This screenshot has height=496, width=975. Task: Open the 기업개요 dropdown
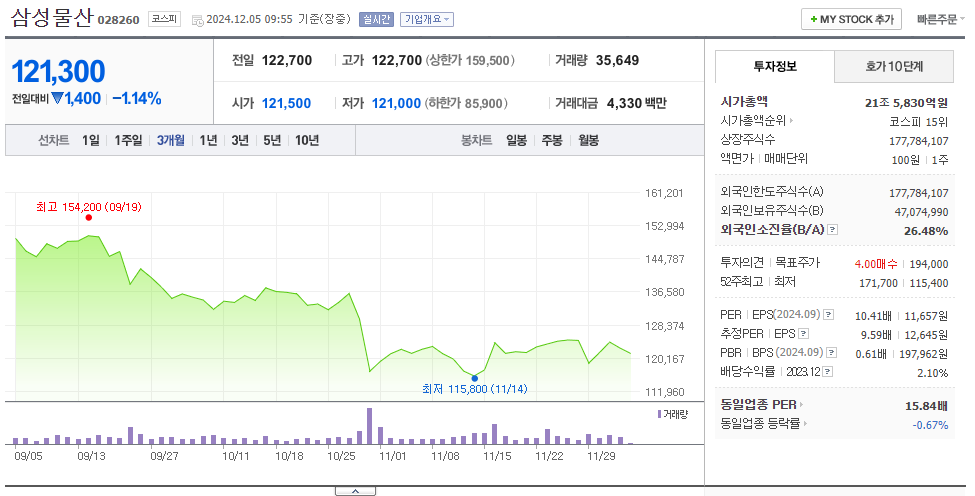coord(427,20)
